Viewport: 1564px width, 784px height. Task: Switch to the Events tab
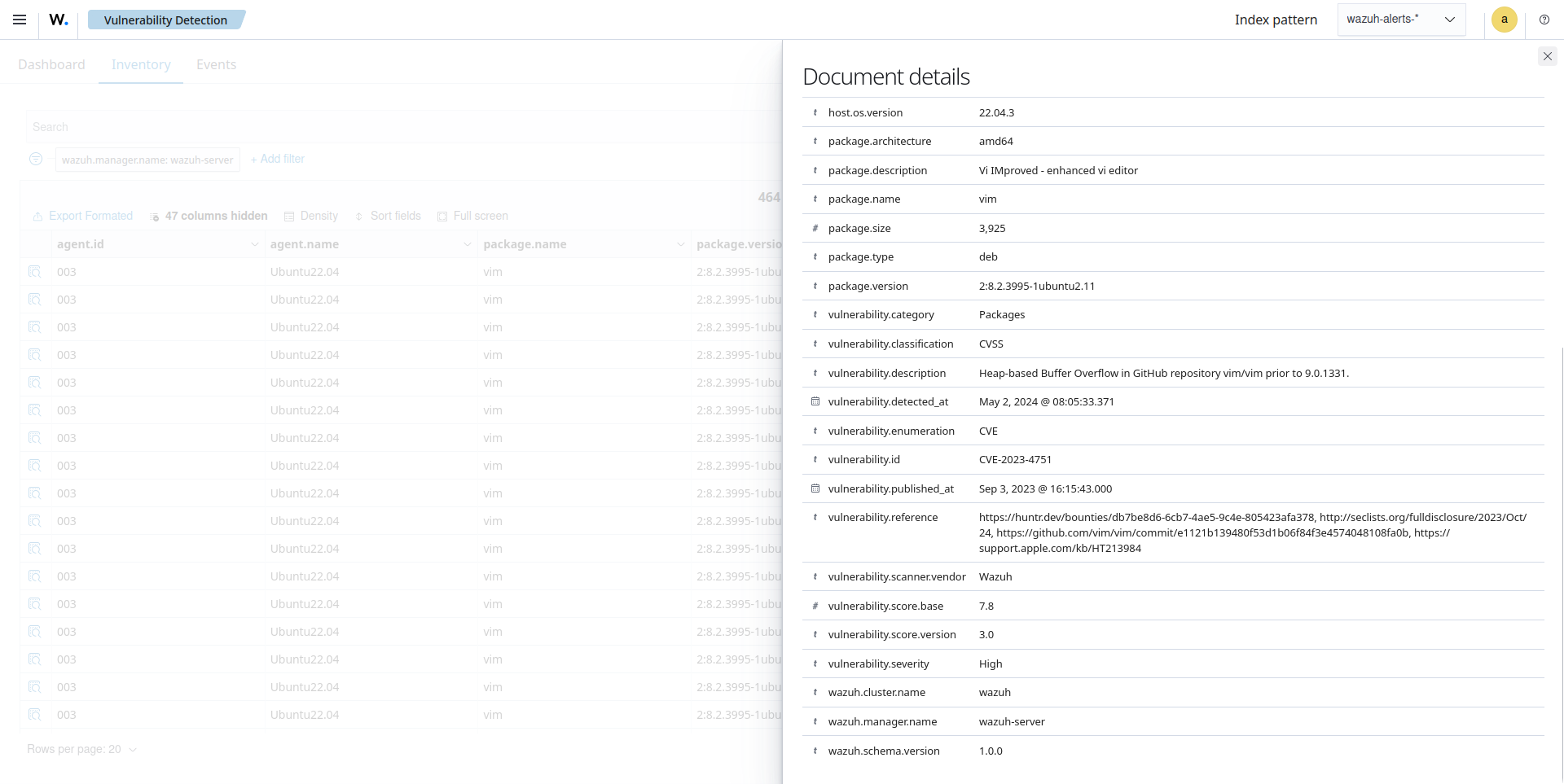tap(216, 64)
